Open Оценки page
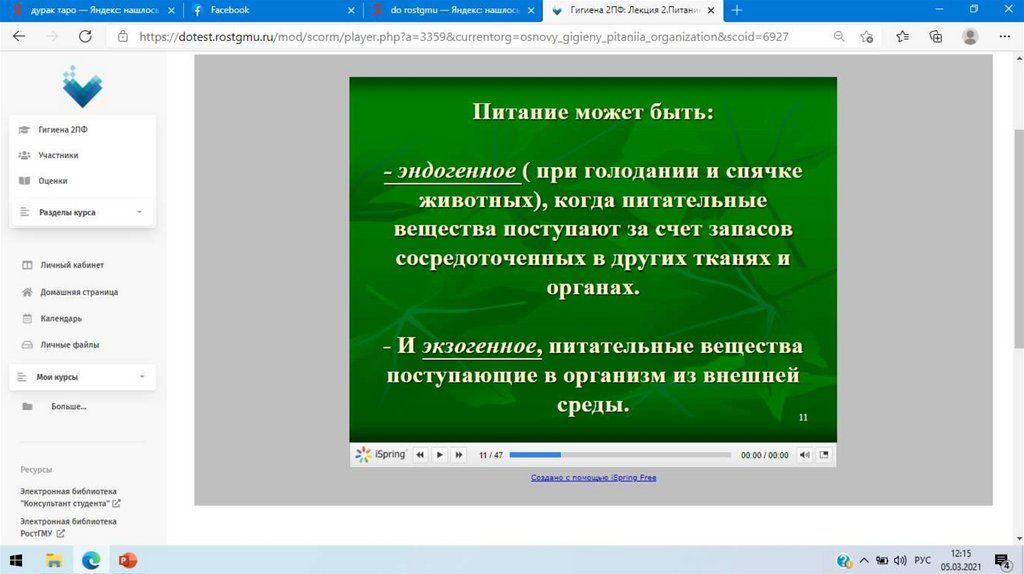This screenshot has width=1024, height=574. tap(52, 180)
